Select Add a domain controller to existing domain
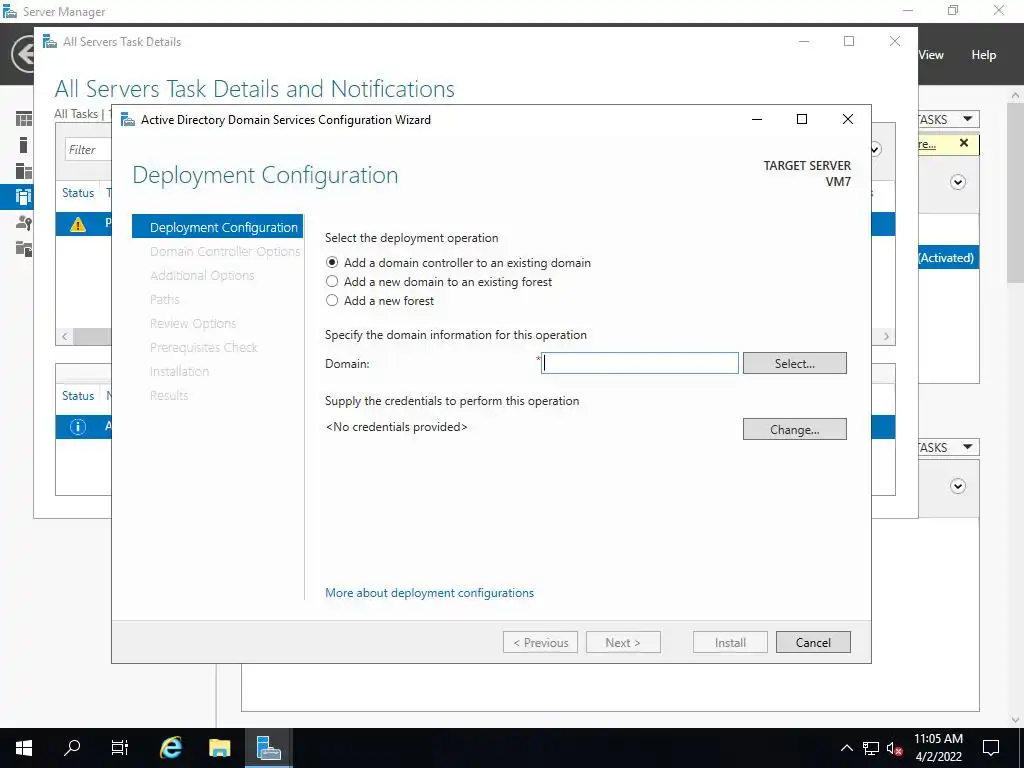The width and height of the screenshot is (1024, 768). coord(332,263)
